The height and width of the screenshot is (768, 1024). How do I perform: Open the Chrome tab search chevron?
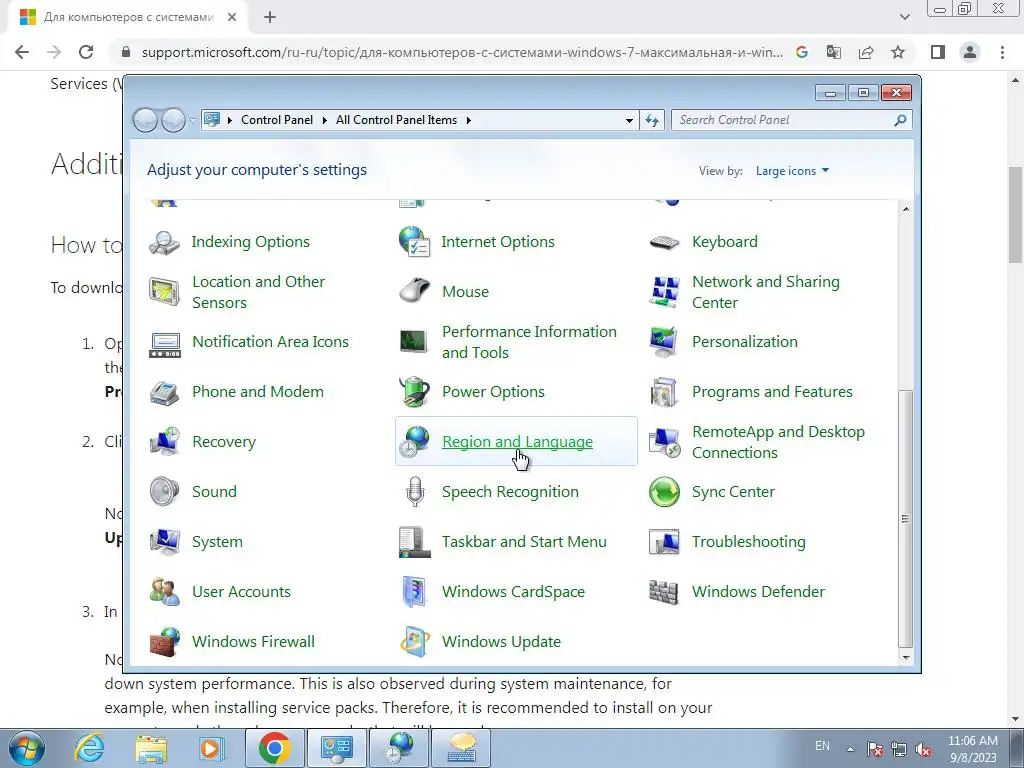(904, 17)
